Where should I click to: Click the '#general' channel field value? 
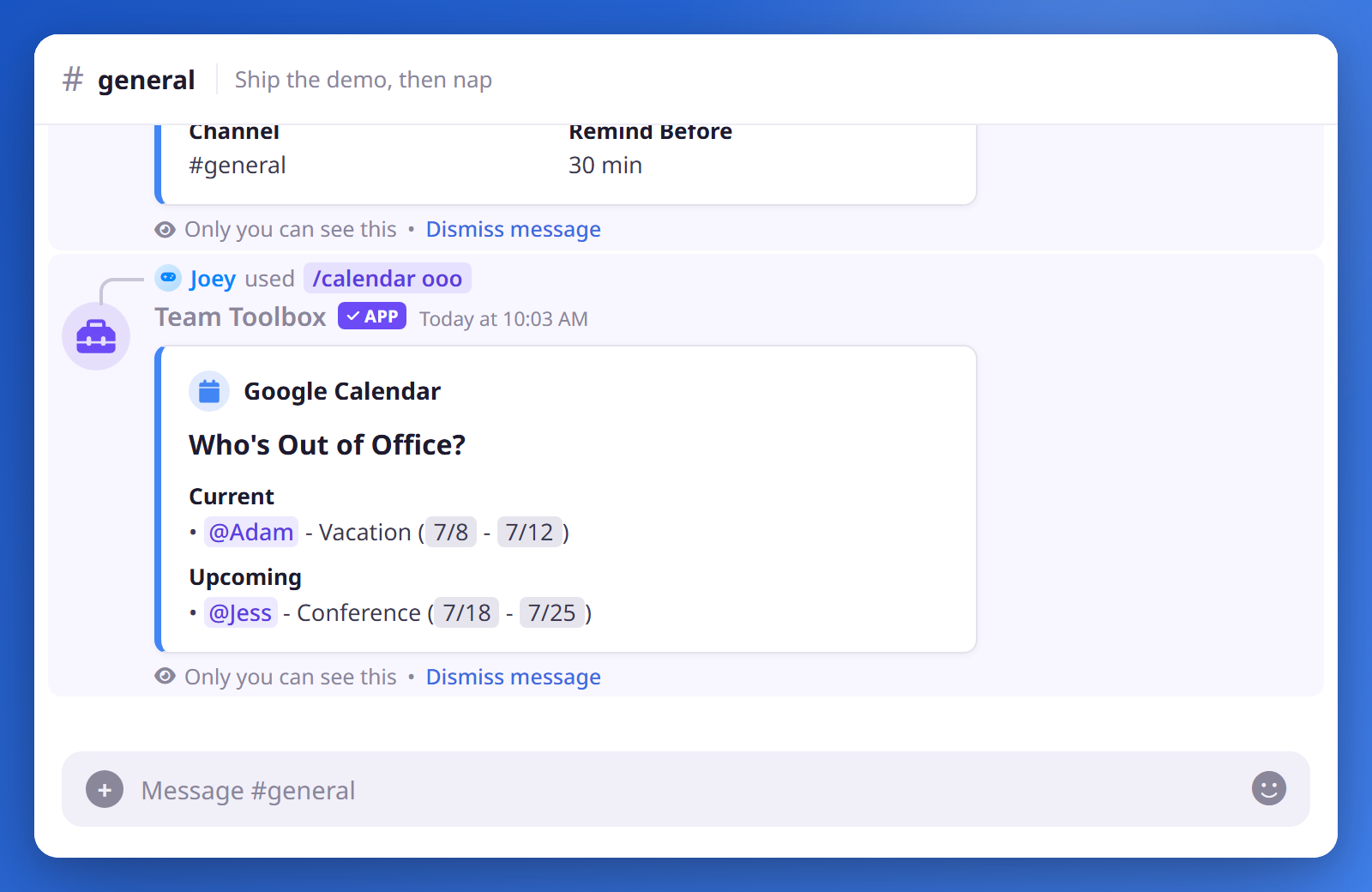[238, 166]
